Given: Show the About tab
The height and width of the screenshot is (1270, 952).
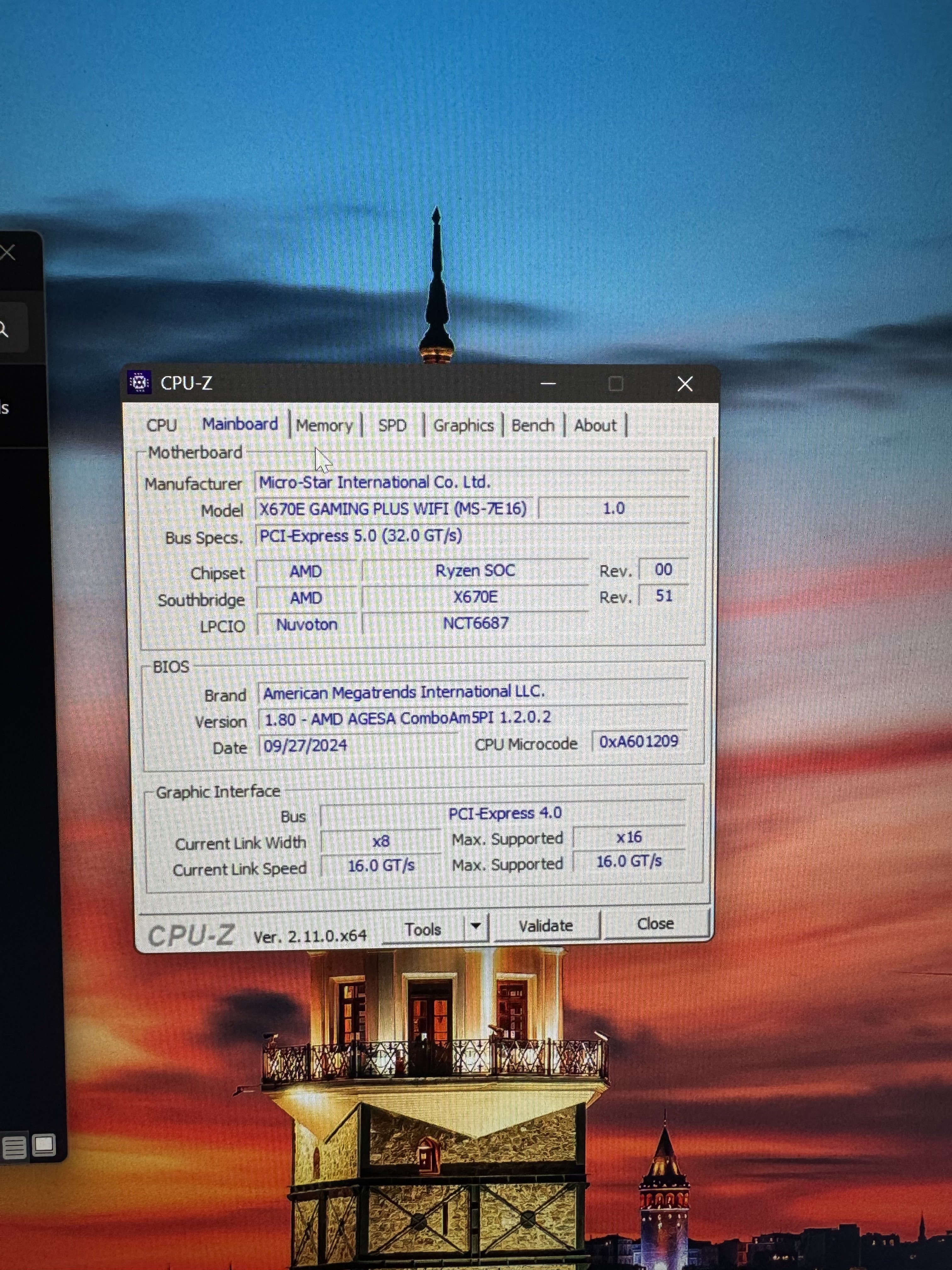Looking at the screenshot, I should [595, 426].
